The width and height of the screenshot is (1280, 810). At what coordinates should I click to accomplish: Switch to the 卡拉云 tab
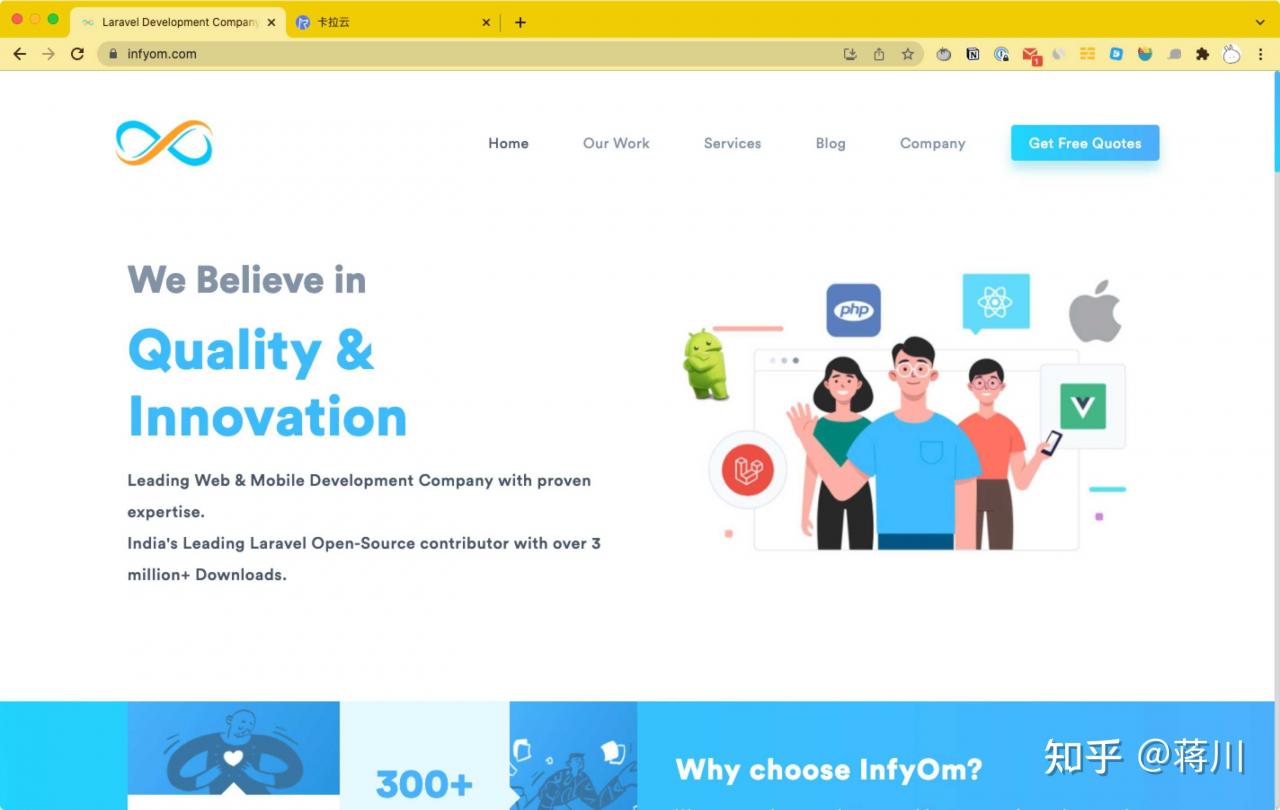(x=392, y=22)
